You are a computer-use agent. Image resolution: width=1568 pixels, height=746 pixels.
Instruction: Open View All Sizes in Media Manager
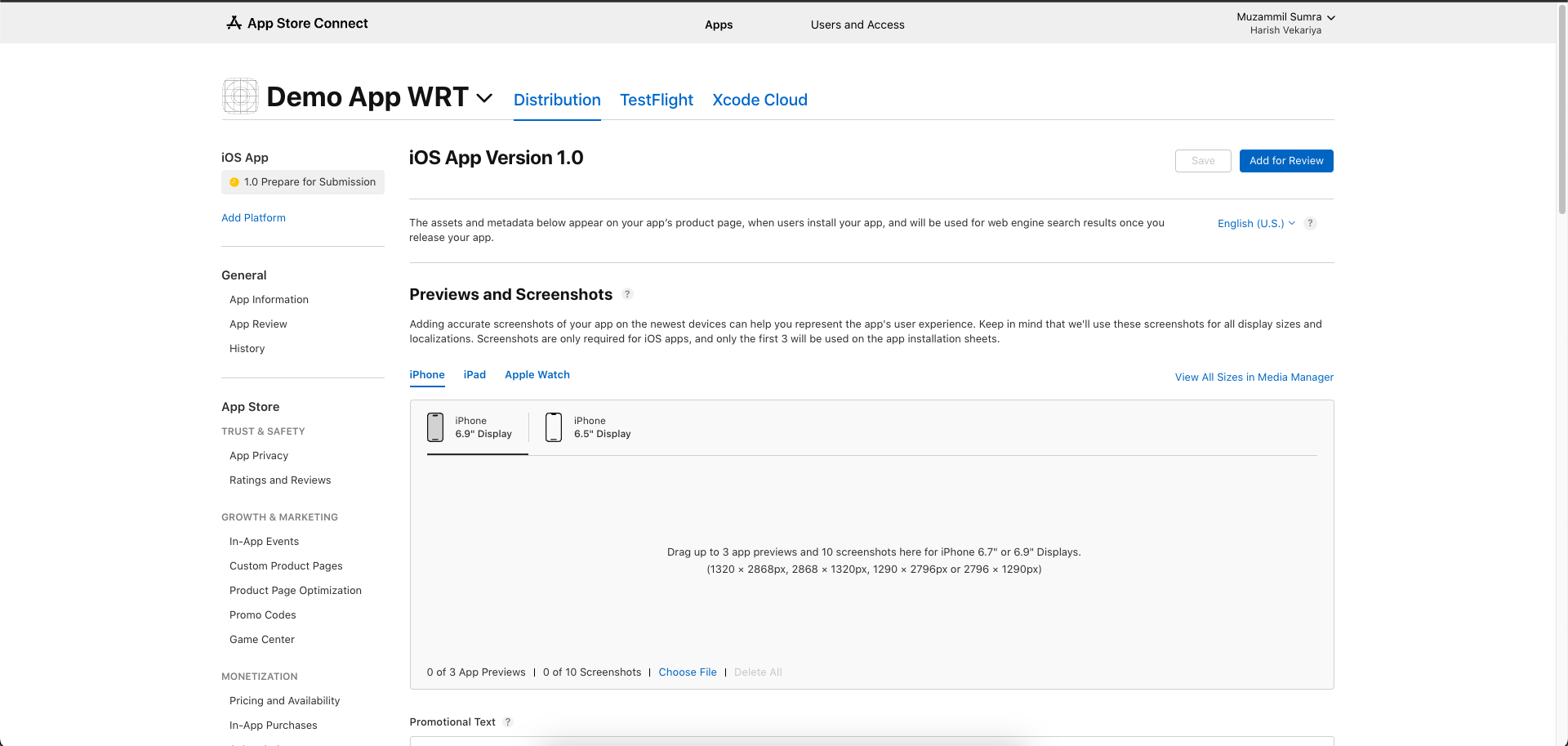tap(1254, 377)
